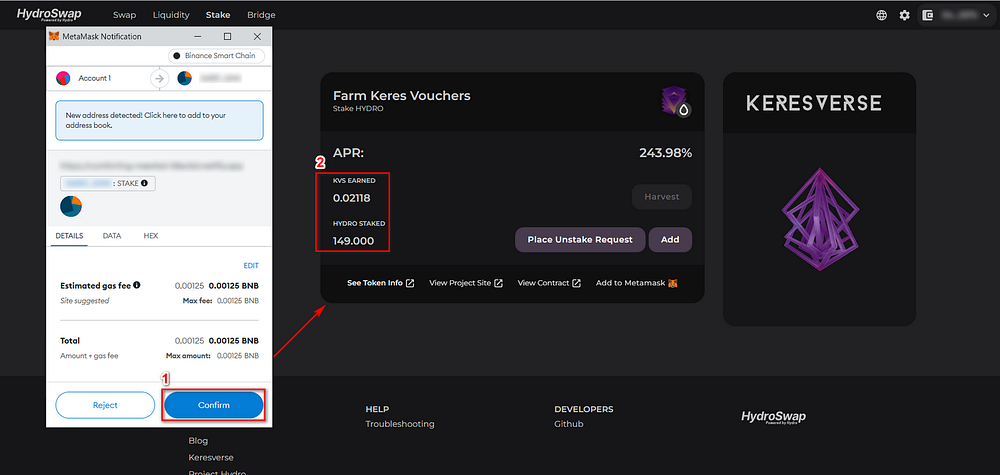Click the KERESVERSE banner logo
The height and width of the screenshot is (475, 1000).
[814, 103]
